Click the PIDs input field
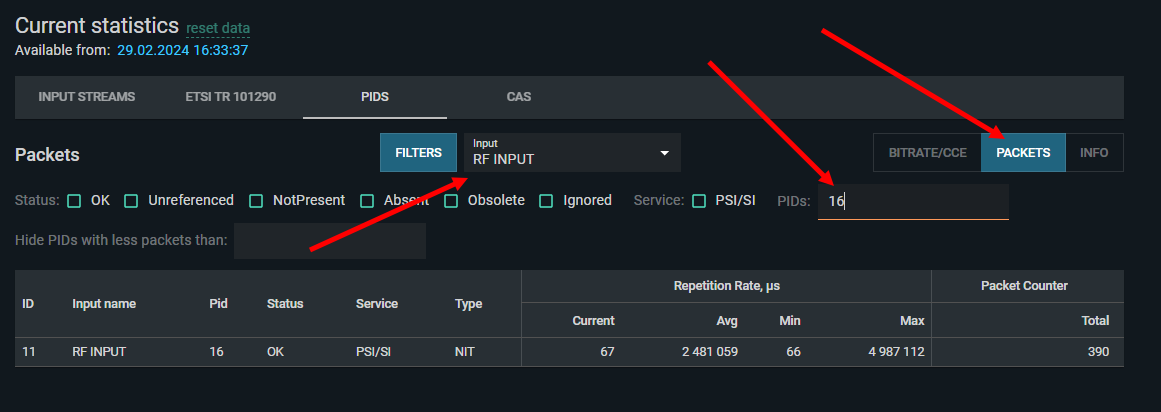The image size is (1161, 412). pos(912,201)
